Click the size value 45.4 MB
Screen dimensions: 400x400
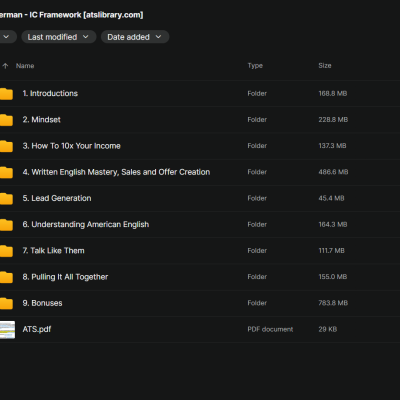click(x=331, y=198)
